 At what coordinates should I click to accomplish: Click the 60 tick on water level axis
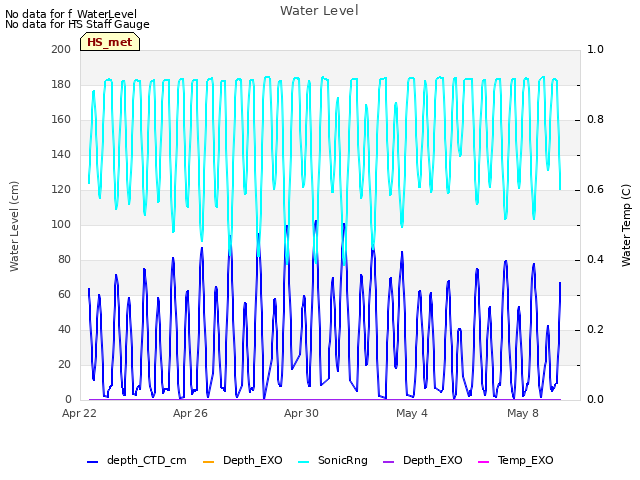[x=64, y=295]
